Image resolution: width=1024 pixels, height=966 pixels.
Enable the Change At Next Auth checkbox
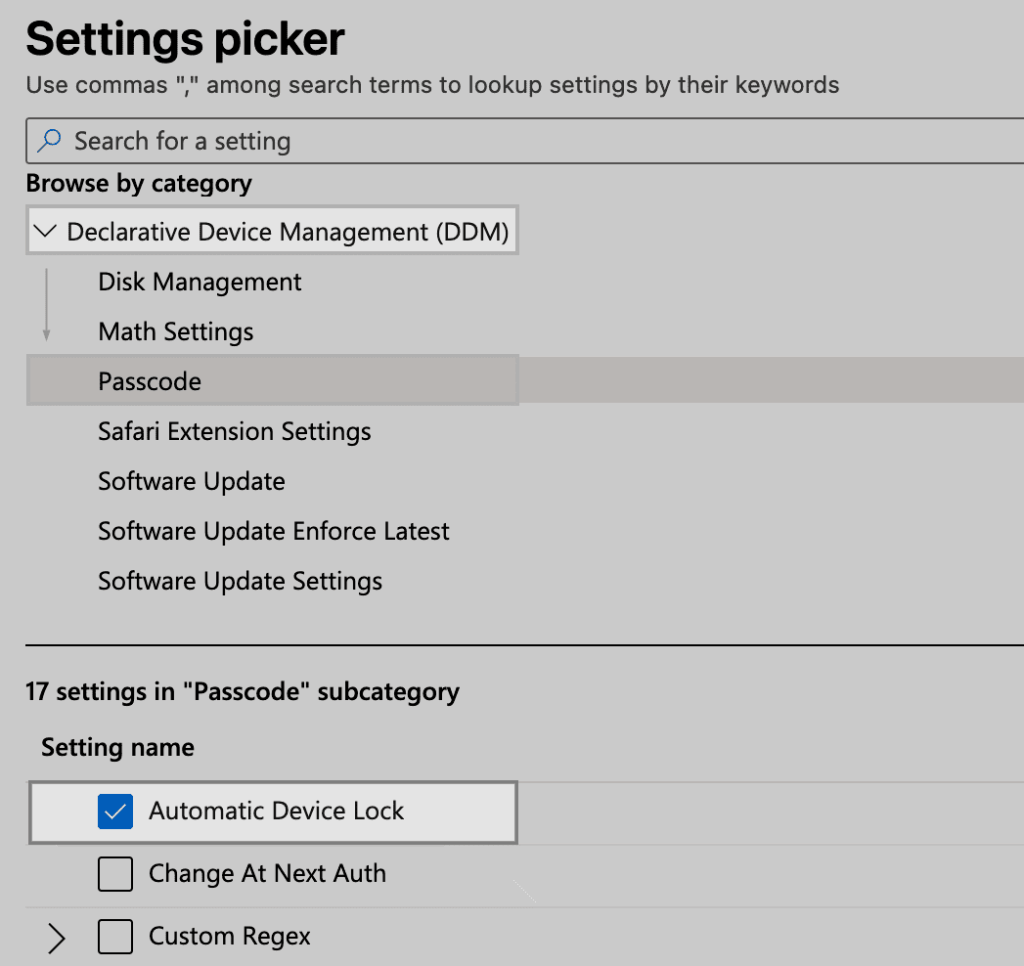click(115, 875)
